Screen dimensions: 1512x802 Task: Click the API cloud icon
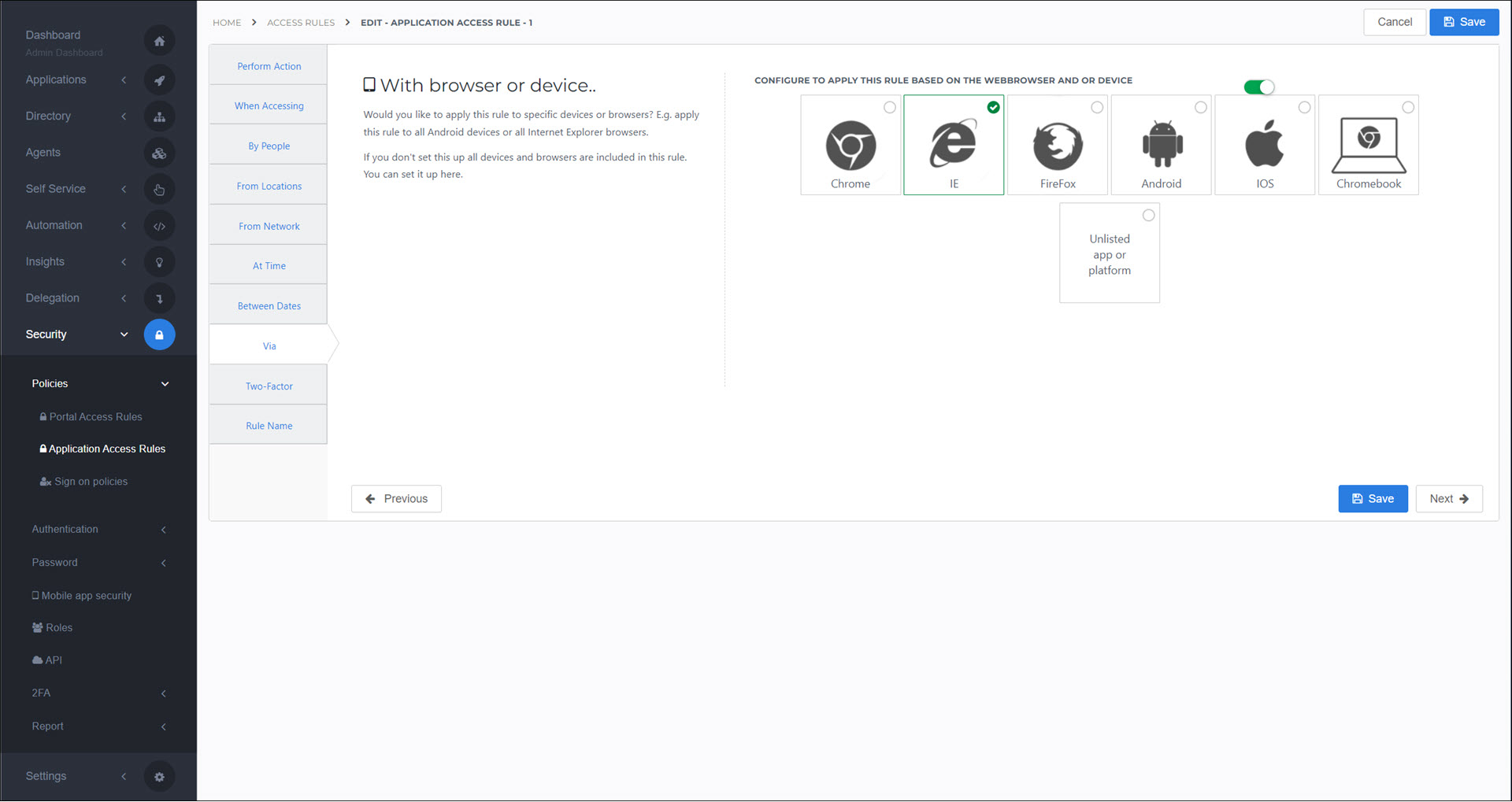click(37, 660)
